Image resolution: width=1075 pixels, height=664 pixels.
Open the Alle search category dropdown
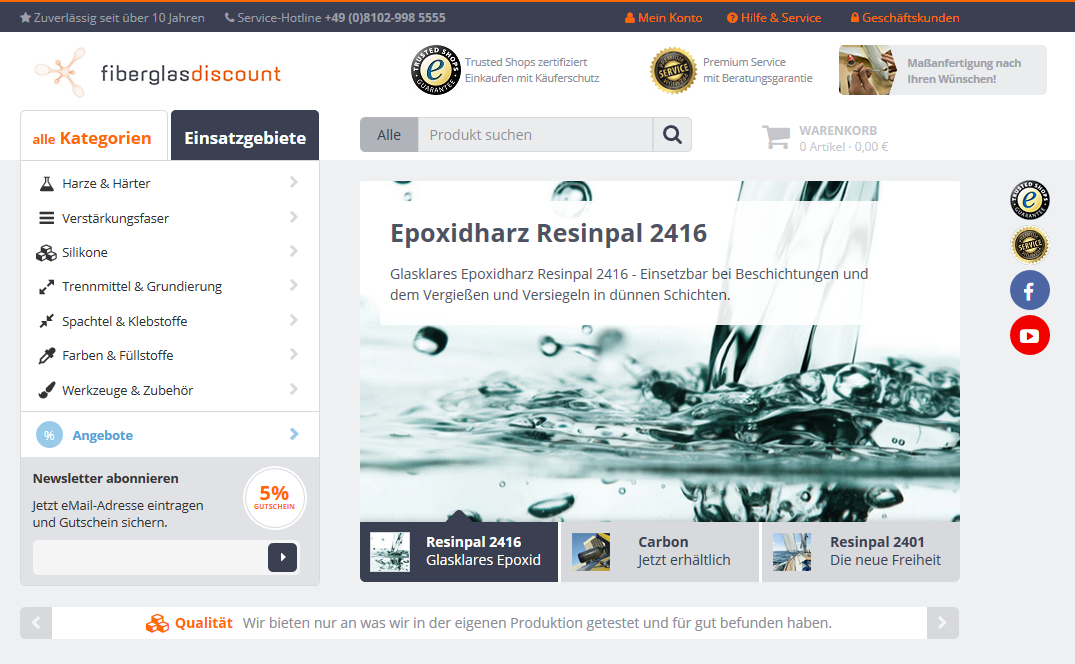[389, 134]
